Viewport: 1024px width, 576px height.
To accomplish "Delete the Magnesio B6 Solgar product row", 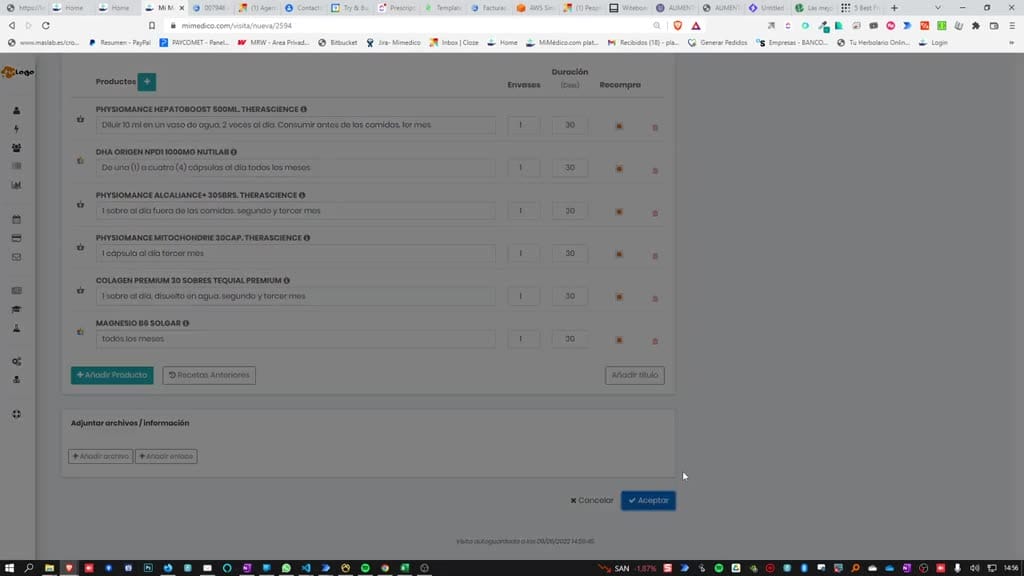I will 655,341.
